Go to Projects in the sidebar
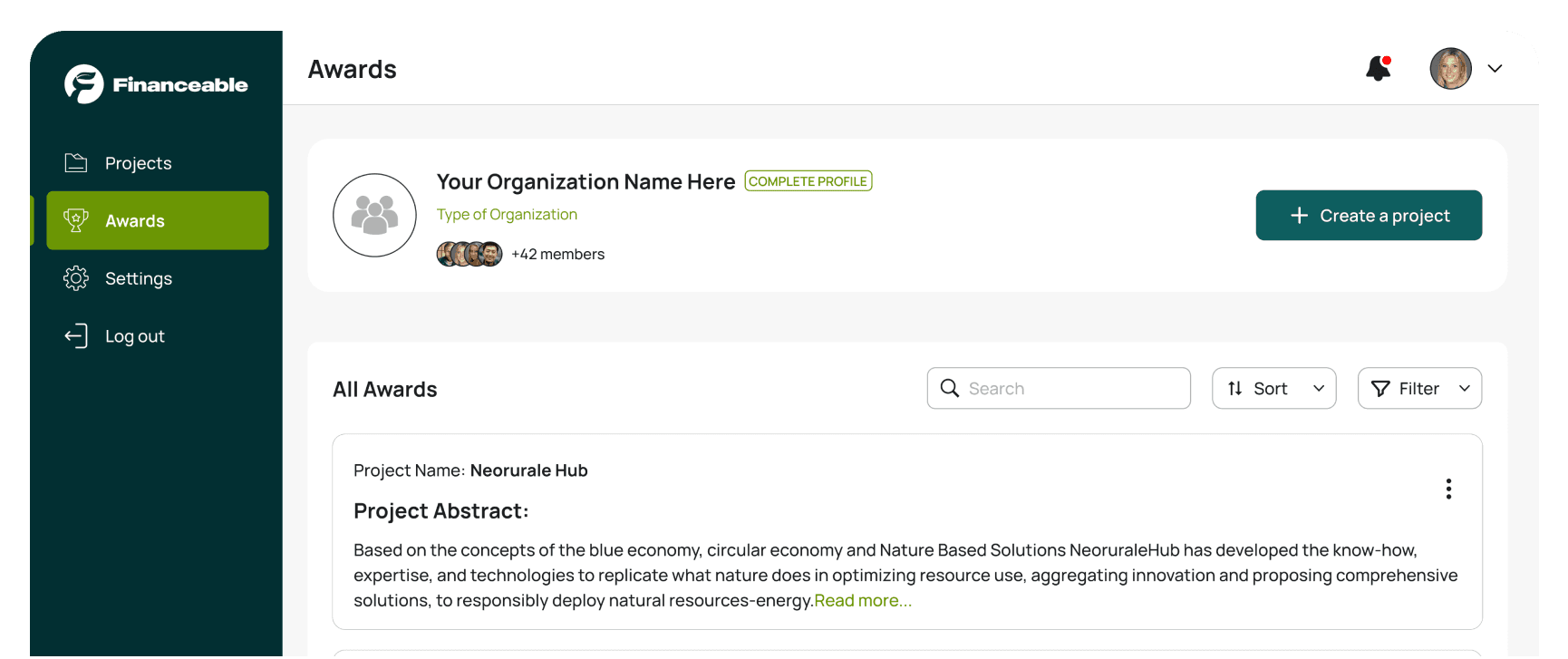Viewport: 1568px width, 659px height. coord(138,163)
